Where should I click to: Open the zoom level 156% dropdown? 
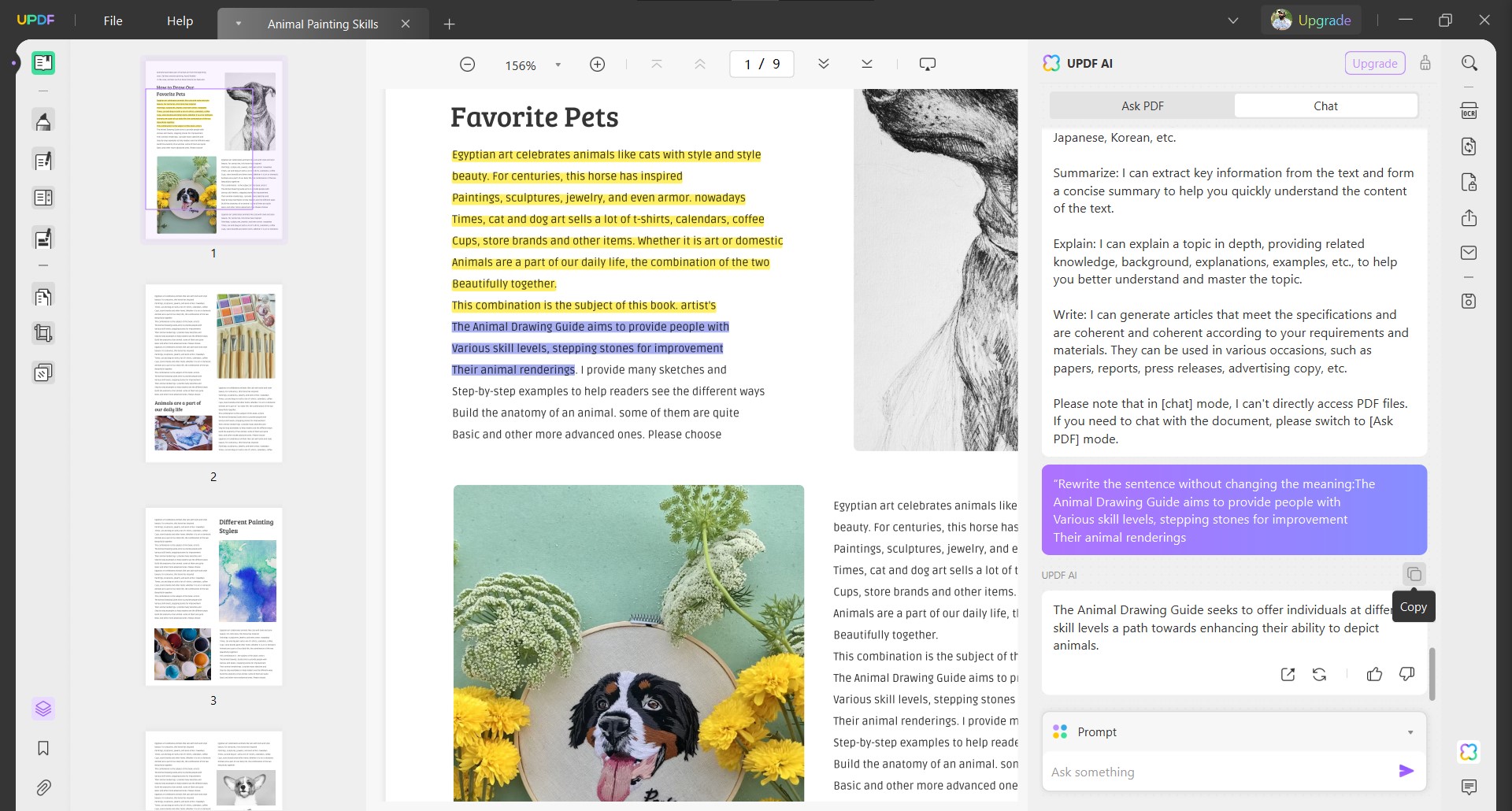558,65
